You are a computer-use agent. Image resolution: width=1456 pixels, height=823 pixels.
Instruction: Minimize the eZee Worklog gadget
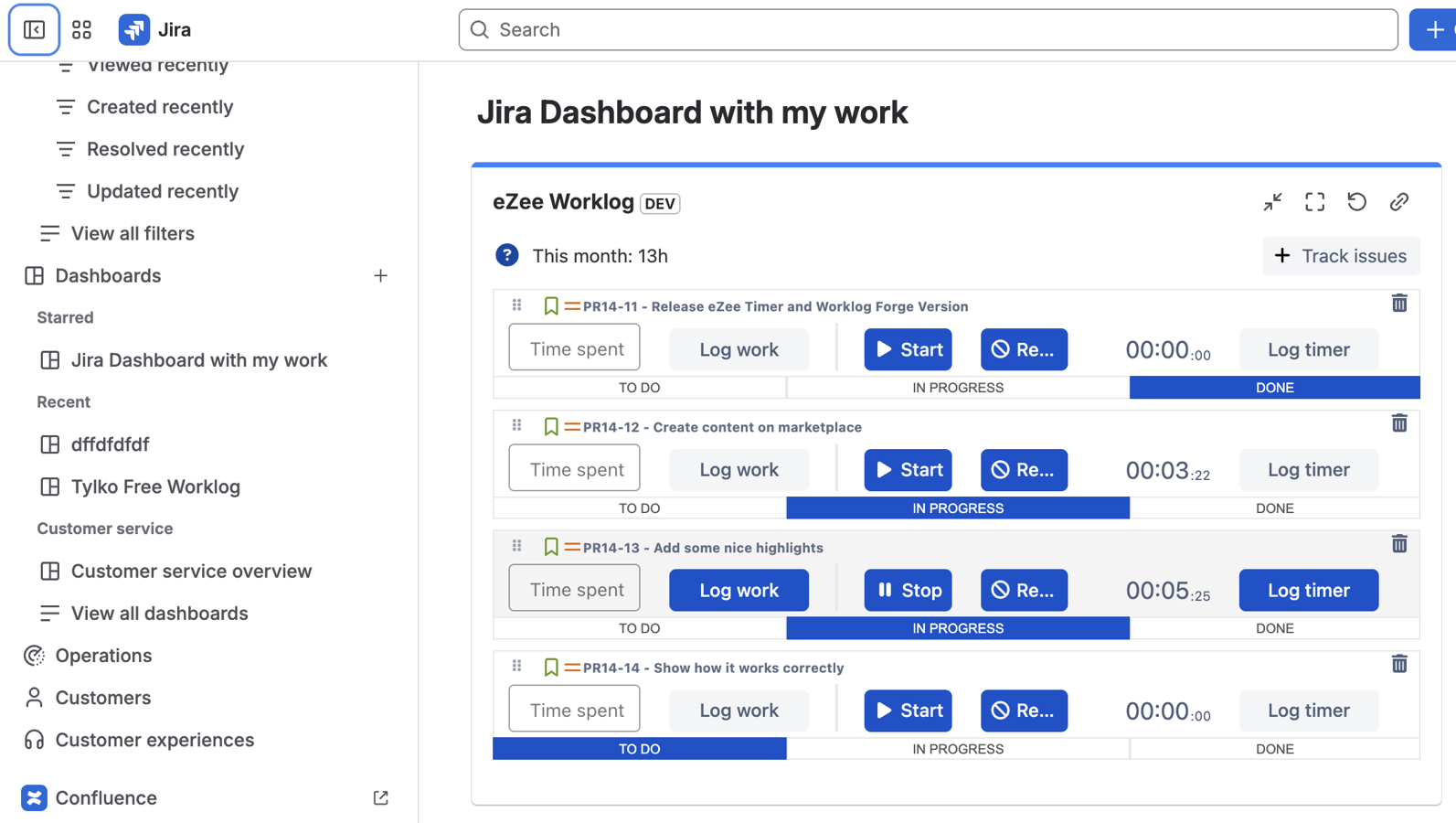pos(1272,202)
